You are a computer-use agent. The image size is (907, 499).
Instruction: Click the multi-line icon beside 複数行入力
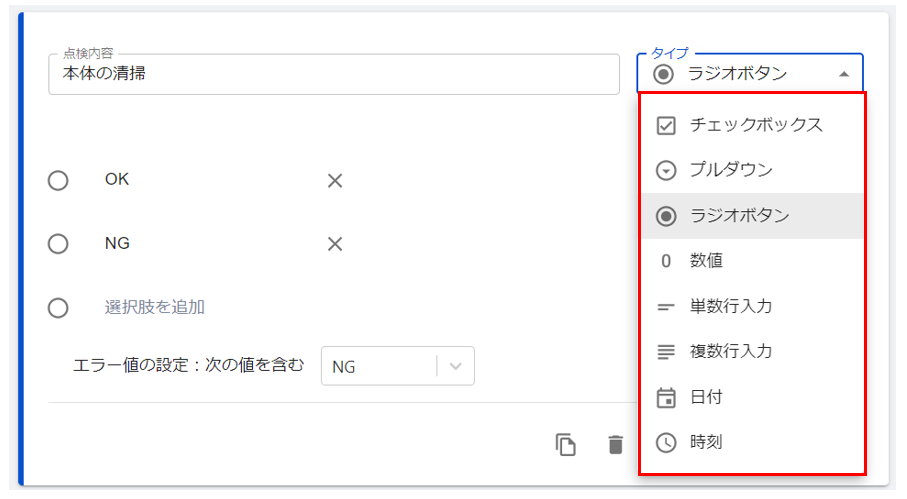point(666,352)
